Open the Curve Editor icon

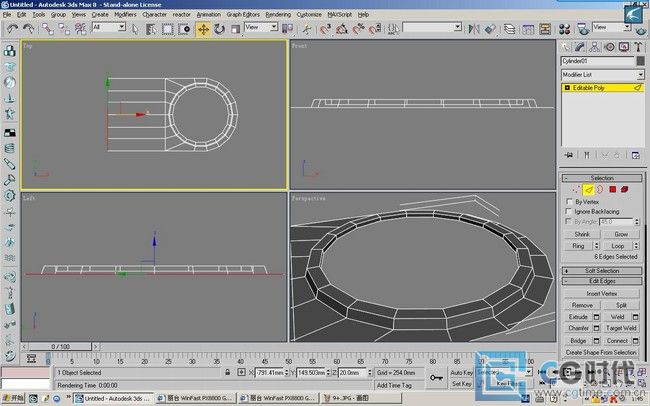(528, 29)
